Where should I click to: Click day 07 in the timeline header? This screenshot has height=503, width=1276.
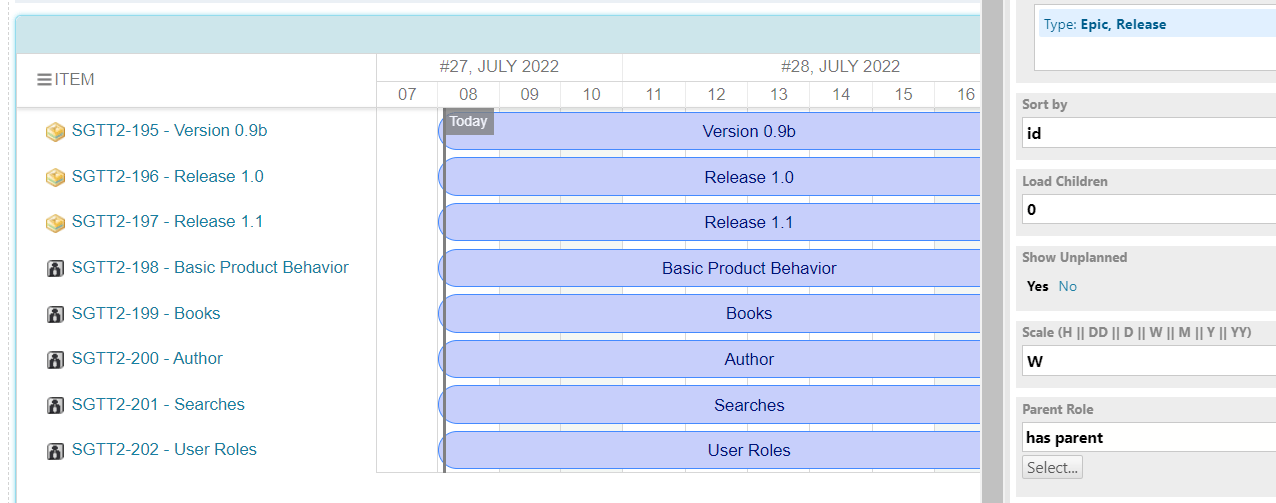(407, 94)
